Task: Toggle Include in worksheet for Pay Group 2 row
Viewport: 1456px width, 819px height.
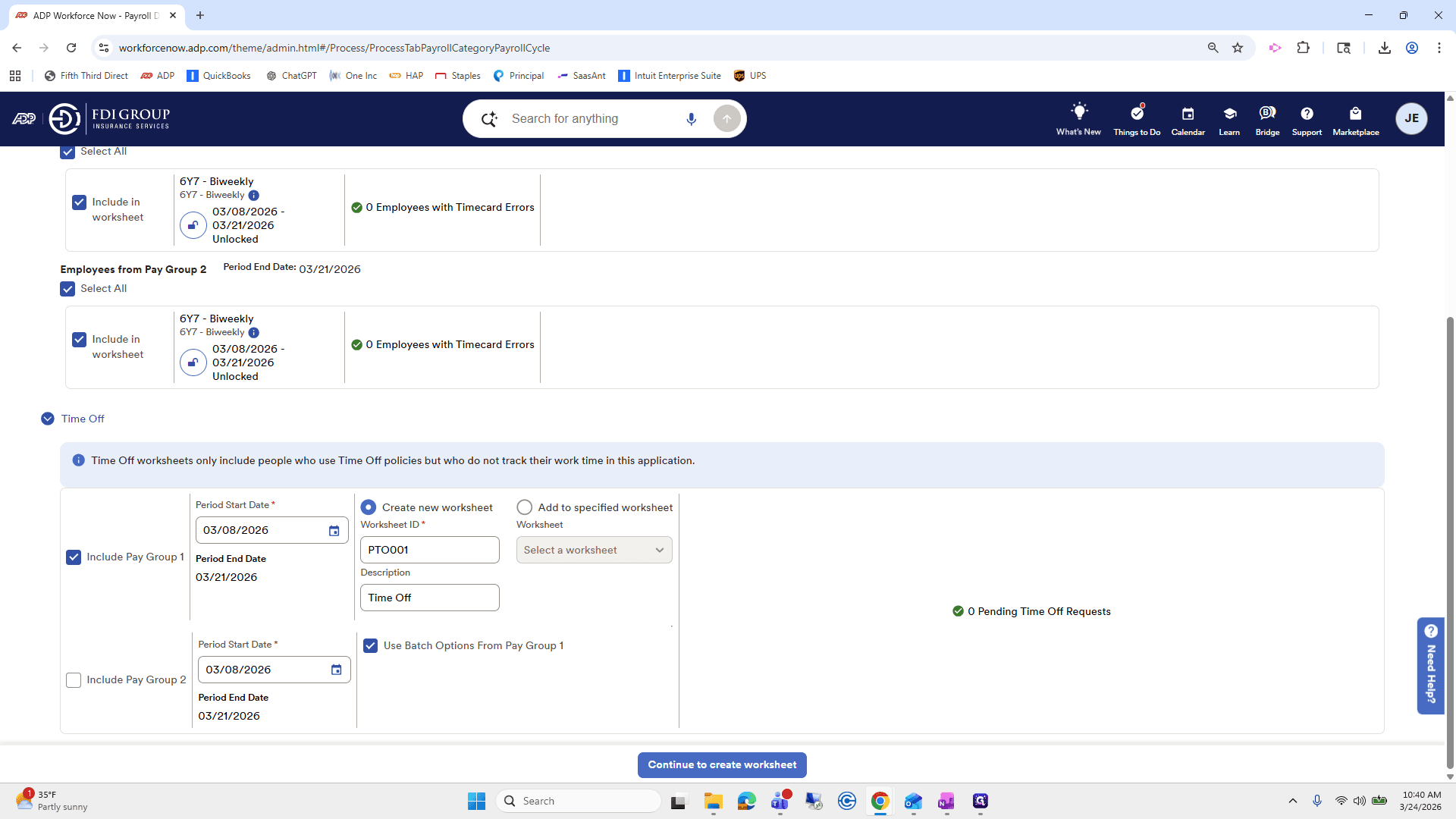Action: click(x=80, y=340)
